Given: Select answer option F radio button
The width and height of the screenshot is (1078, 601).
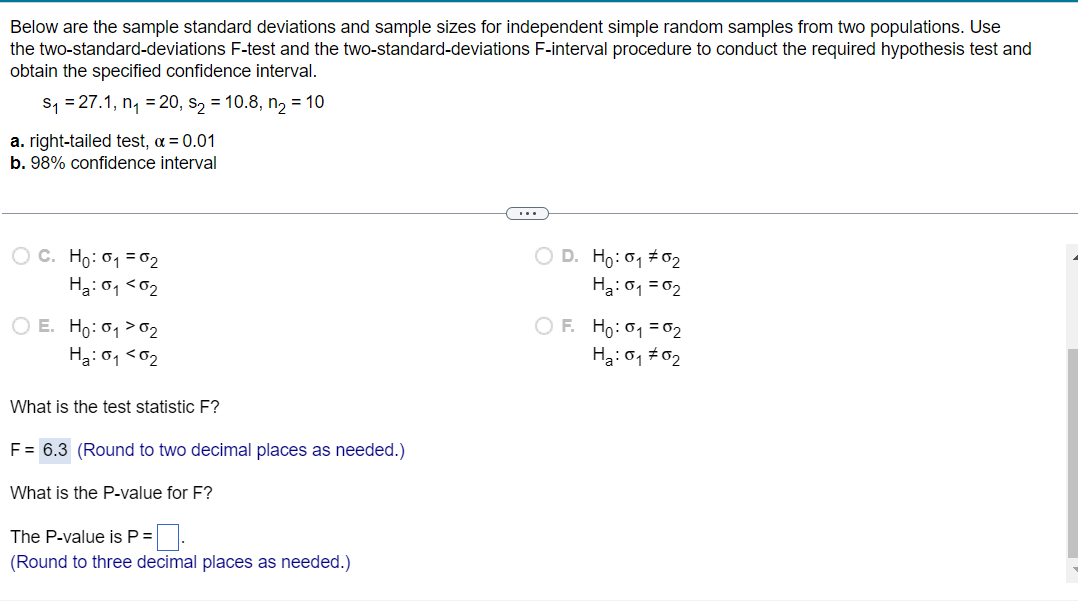Looking at the screenshot, I should [x=543, y=325].
